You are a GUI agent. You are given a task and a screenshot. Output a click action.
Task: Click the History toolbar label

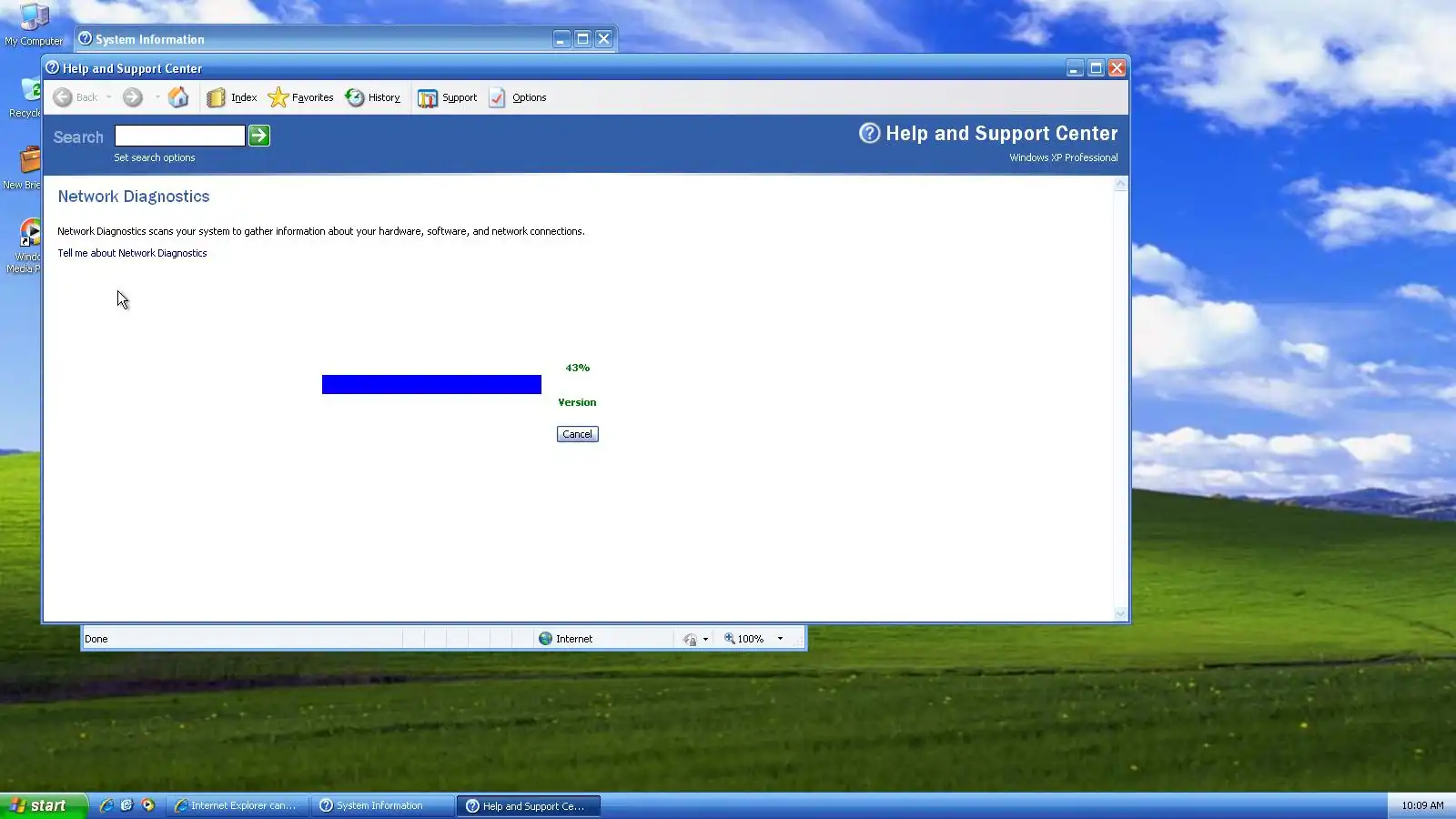coord(384,97)
